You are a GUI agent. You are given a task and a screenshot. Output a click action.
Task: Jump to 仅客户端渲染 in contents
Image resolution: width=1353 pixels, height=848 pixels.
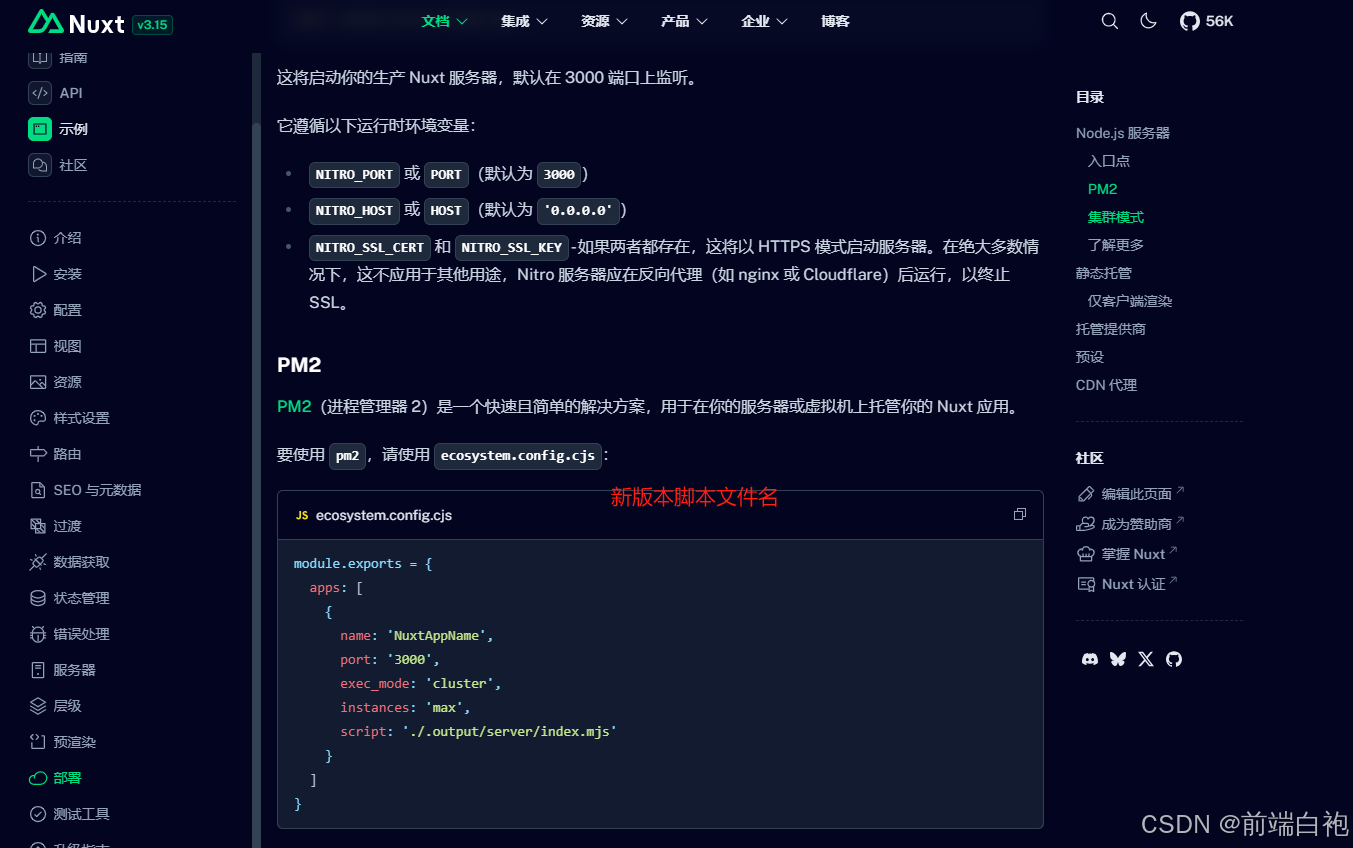1130,301
